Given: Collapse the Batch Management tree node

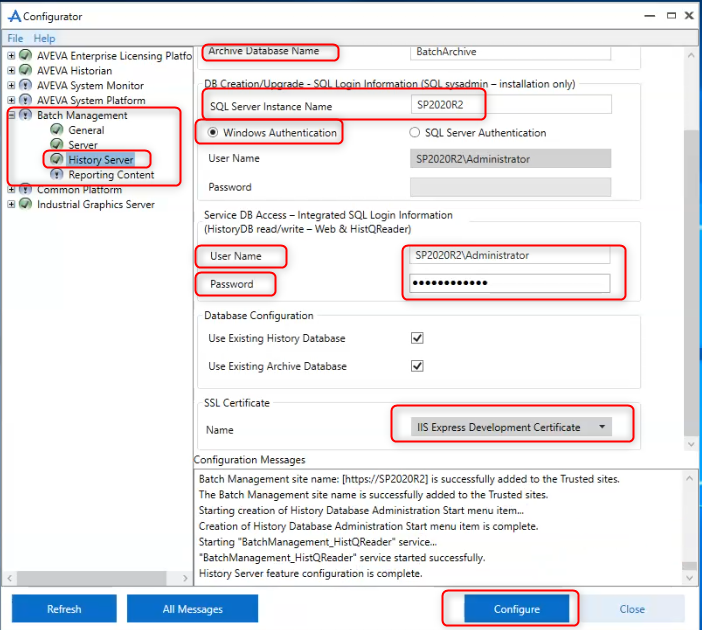Looking at the screenshot, I should click(x=11, y=115).
